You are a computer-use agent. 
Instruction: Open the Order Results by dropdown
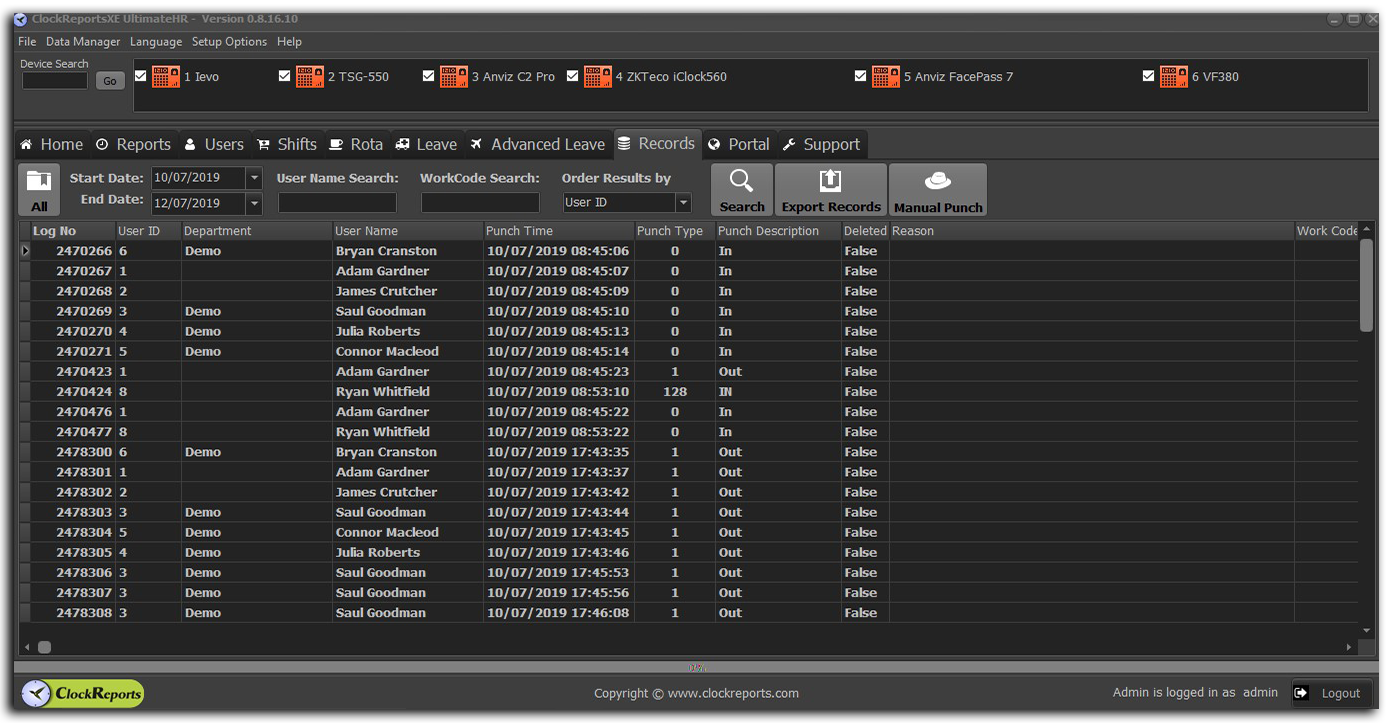tap(683, 203)
